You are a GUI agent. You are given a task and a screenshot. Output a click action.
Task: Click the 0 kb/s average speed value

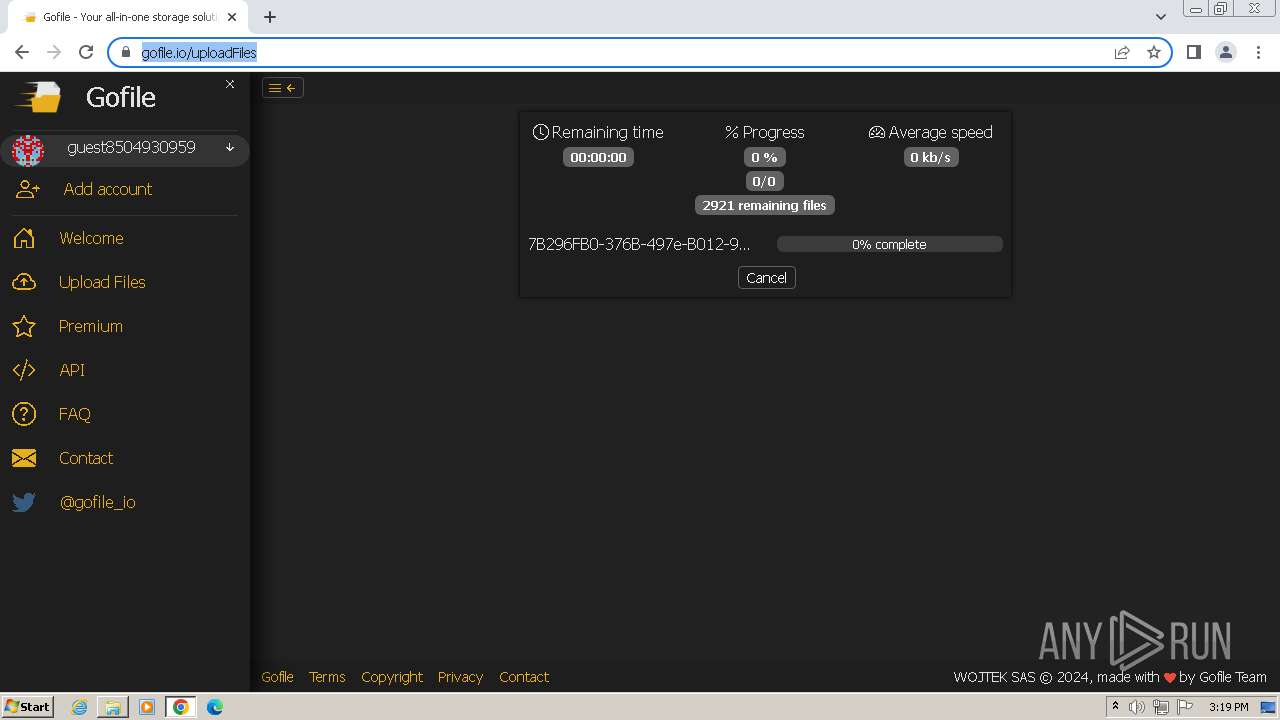[x=931, y=157]
